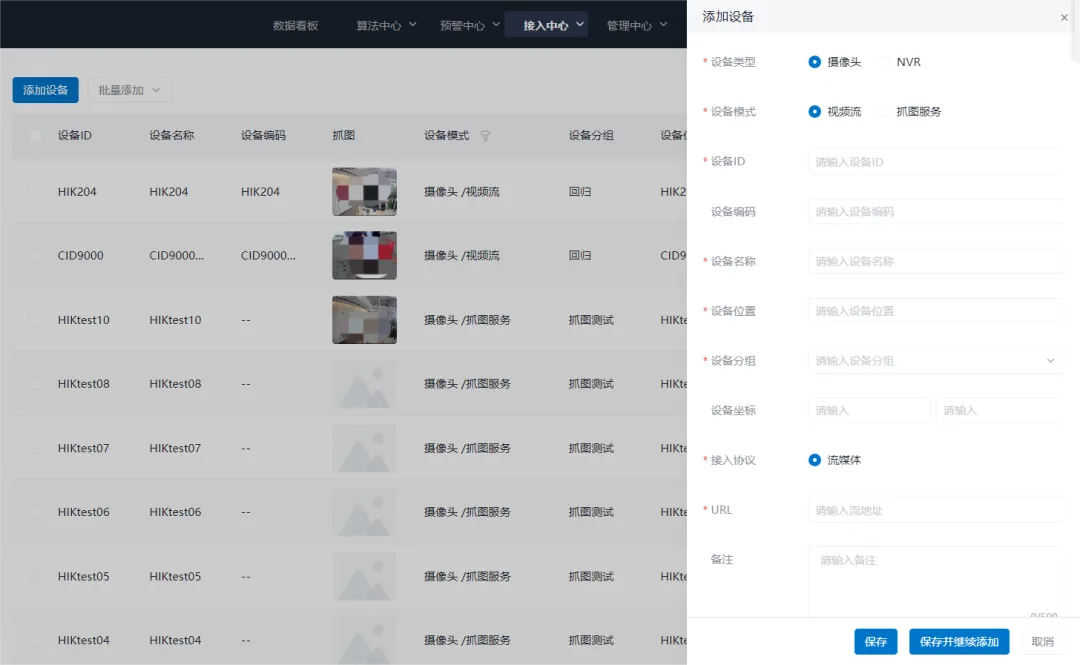The height and width of the screenshot is (665, 1080).
Task: Expand the 管理中心 menu
Action: point(636,25)
